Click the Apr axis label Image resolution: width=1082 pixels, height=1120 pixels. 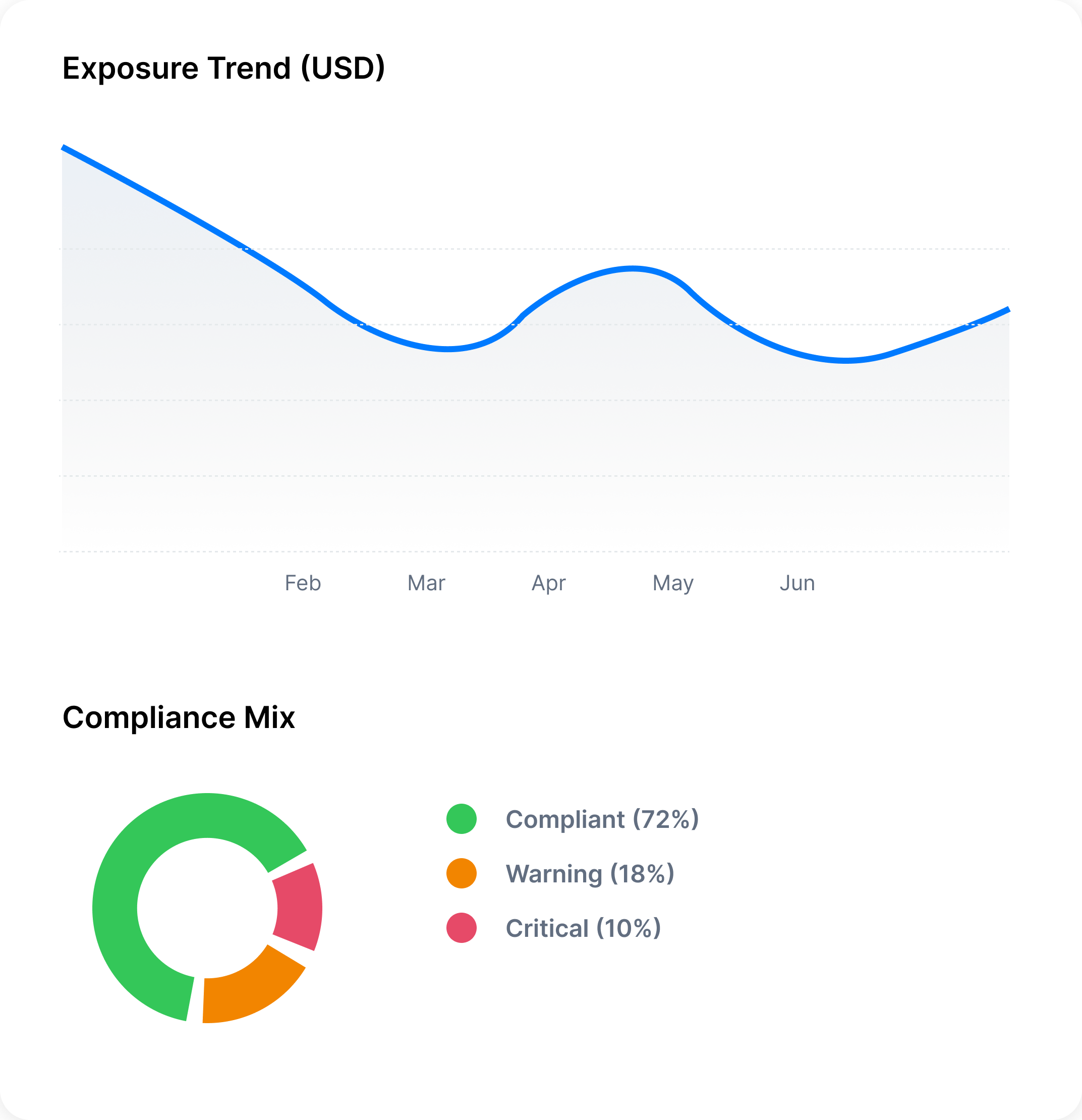[x=548, y=583]
